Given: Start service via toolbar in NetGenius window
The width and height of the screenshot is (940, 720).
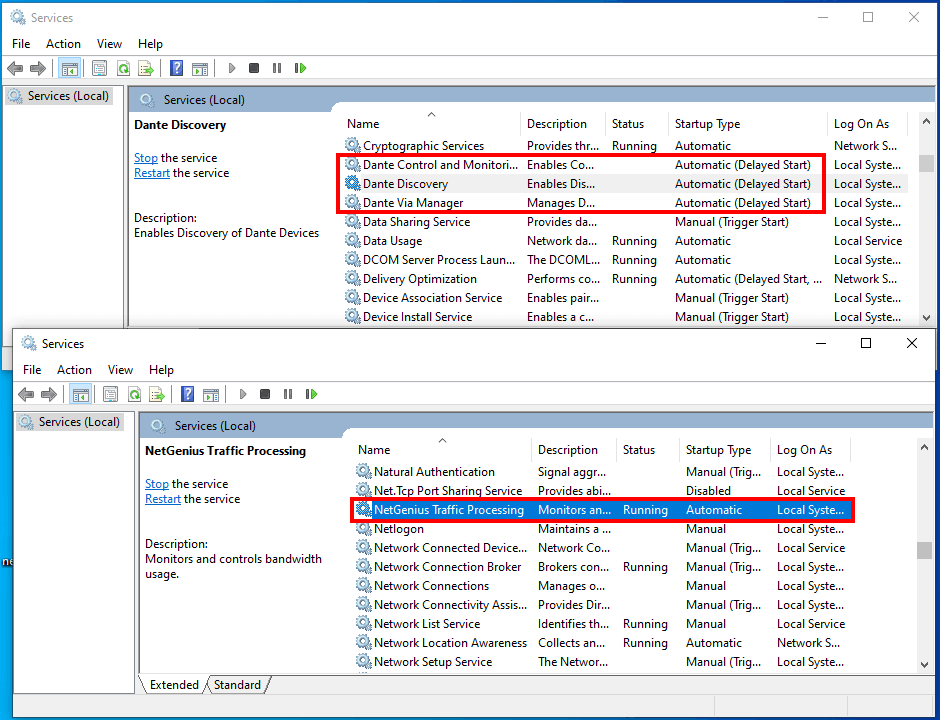Looking at the screenshot, I should point(243,394).
